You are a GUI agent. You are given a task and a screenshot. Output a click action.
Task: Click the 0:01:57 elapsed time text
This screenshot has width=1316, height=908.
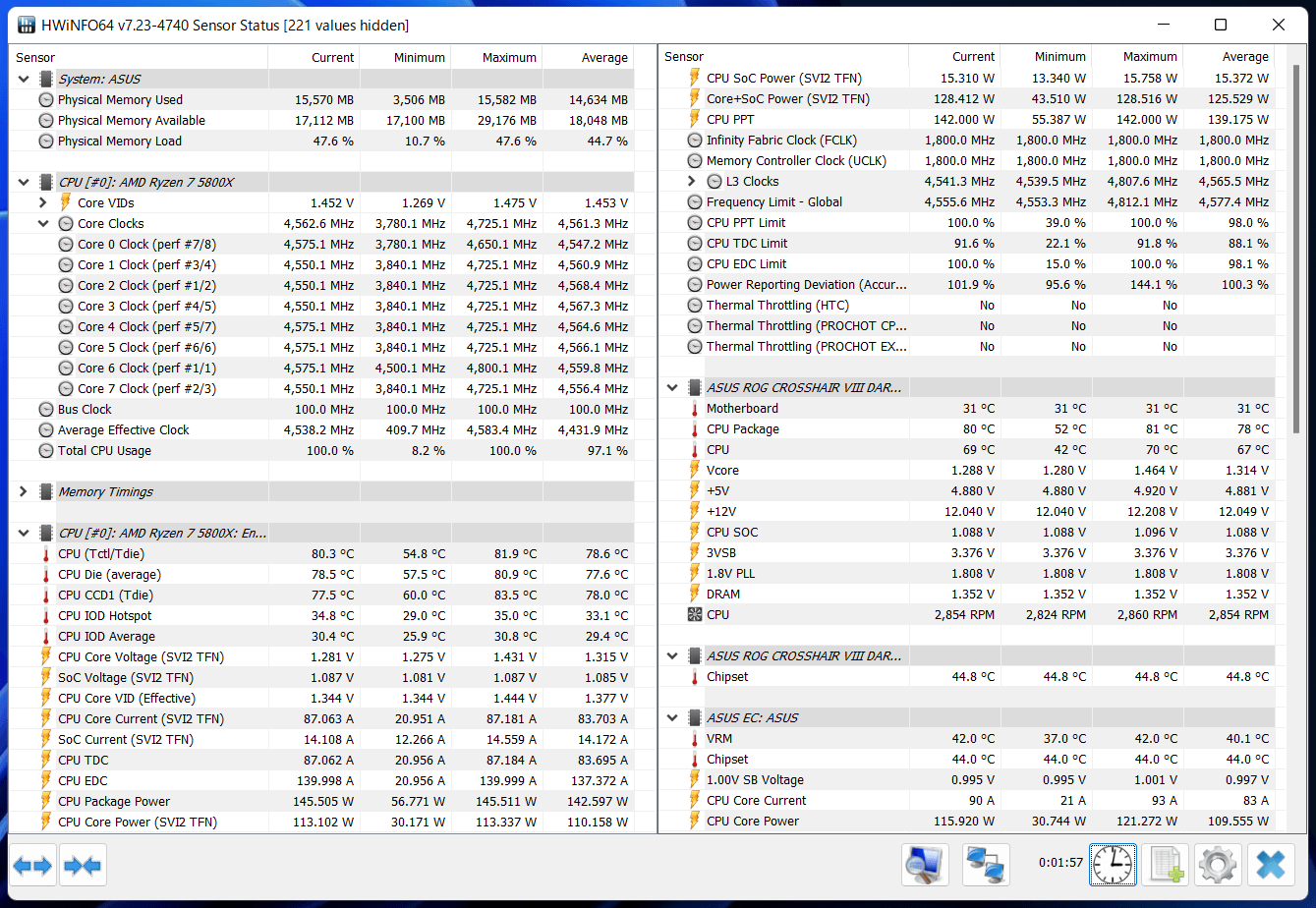click(x=1060, y=864)
